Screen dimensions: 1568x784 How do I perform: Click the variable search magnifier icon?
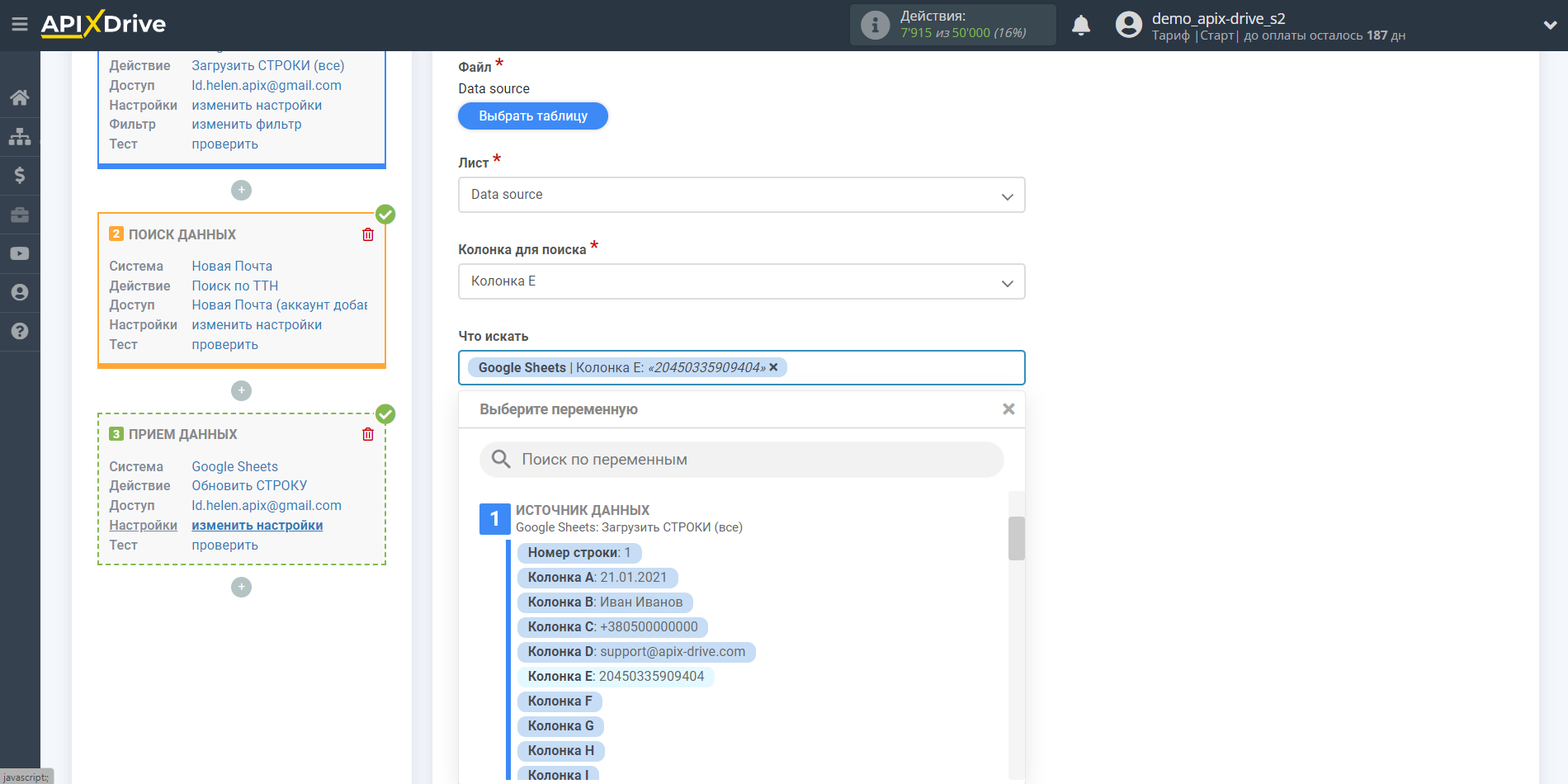pyautogui.click(x=501, y=459)
